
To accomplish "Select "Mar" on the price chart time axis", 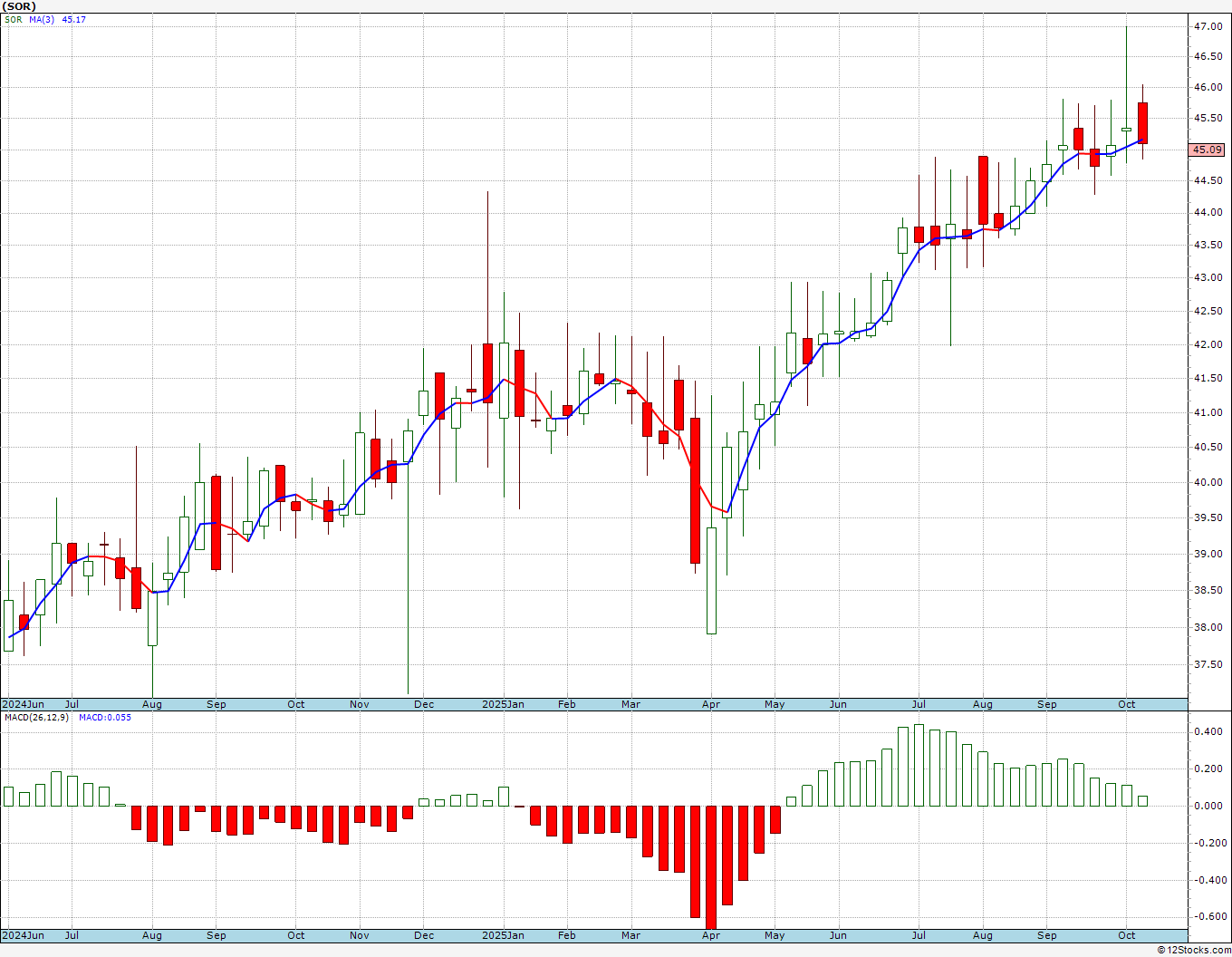I will [x=631, y=705].
